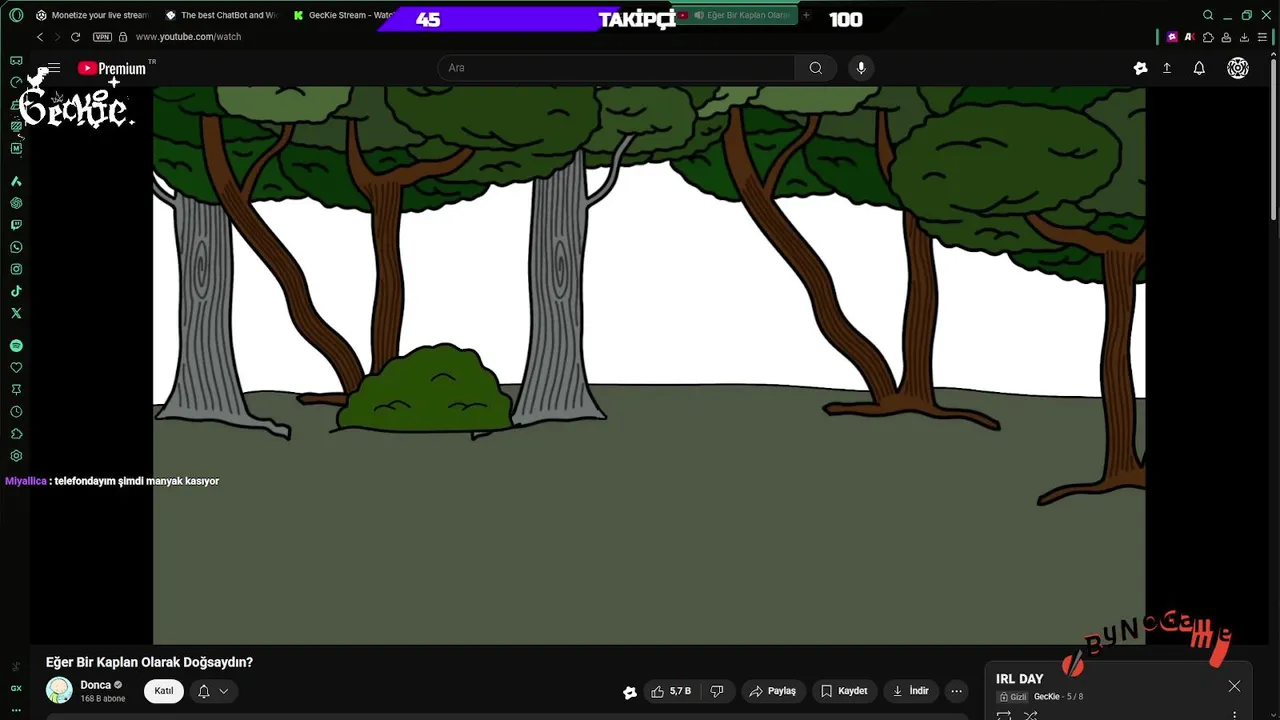
Task: Switch to the Eğer Bir Kaplan Olarak tab
Action: tap(740, 15)
